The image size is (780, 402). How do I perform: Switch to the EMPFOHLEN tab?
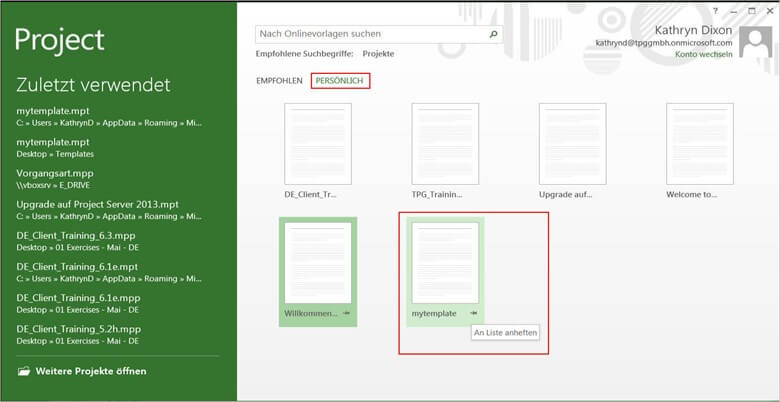click(x=279, y=80)
